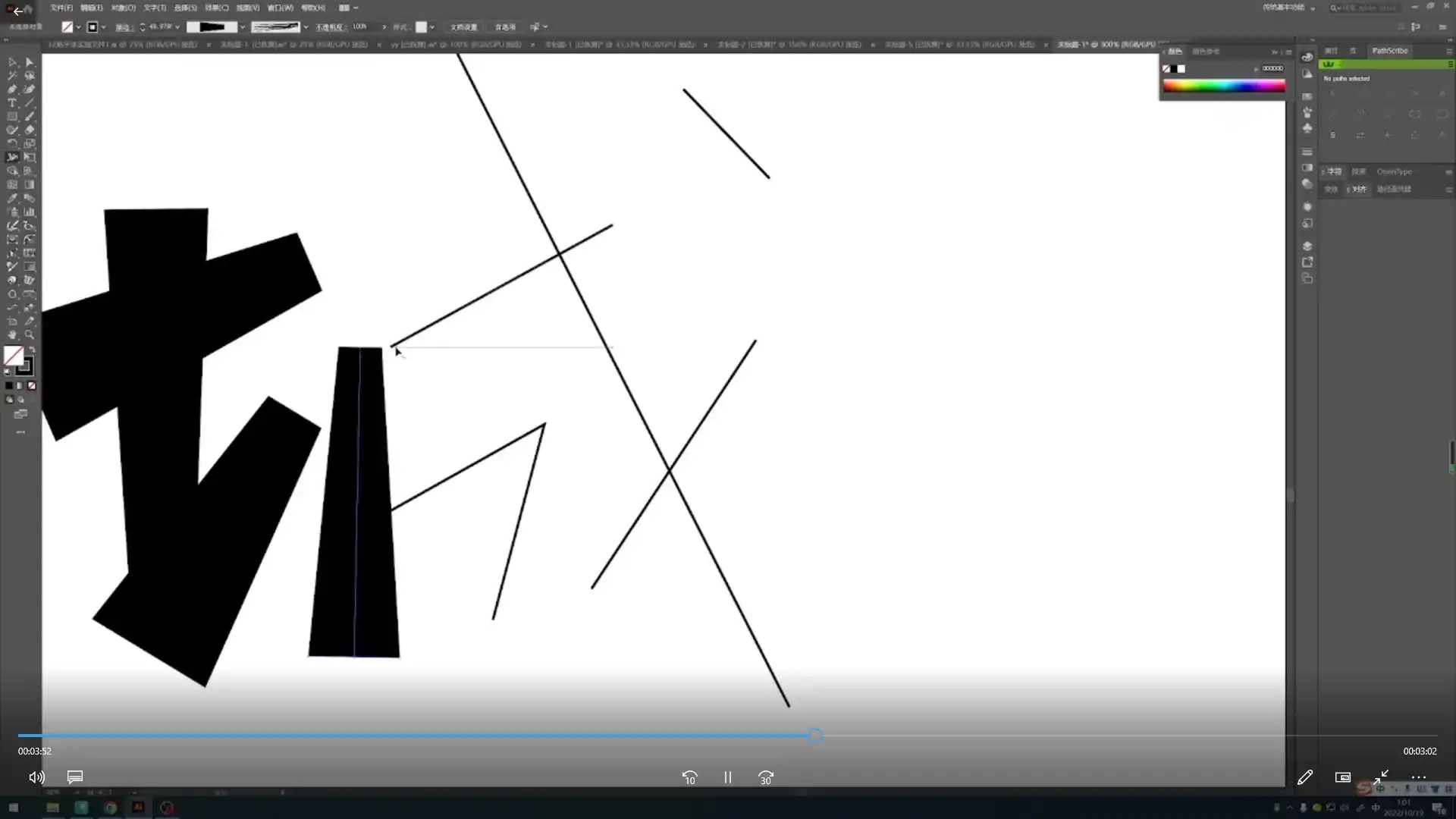Click the video progress bar handle
Viewport: 1456px width, 819px height.
click(x=815, y=736)
